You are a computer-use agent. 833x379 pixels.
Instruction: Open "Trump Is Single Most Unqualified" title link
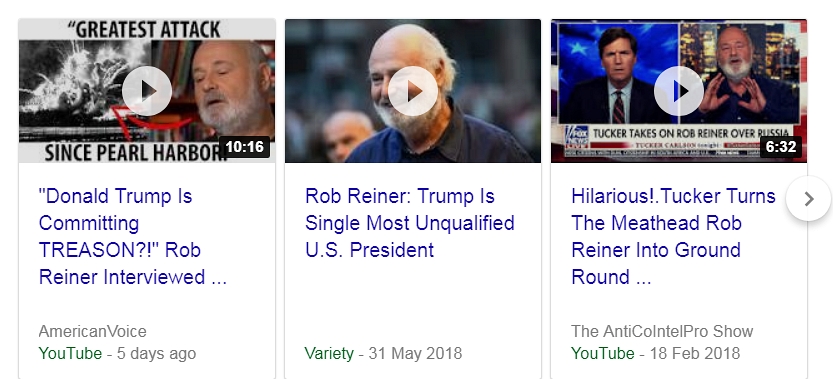point(410,223)
